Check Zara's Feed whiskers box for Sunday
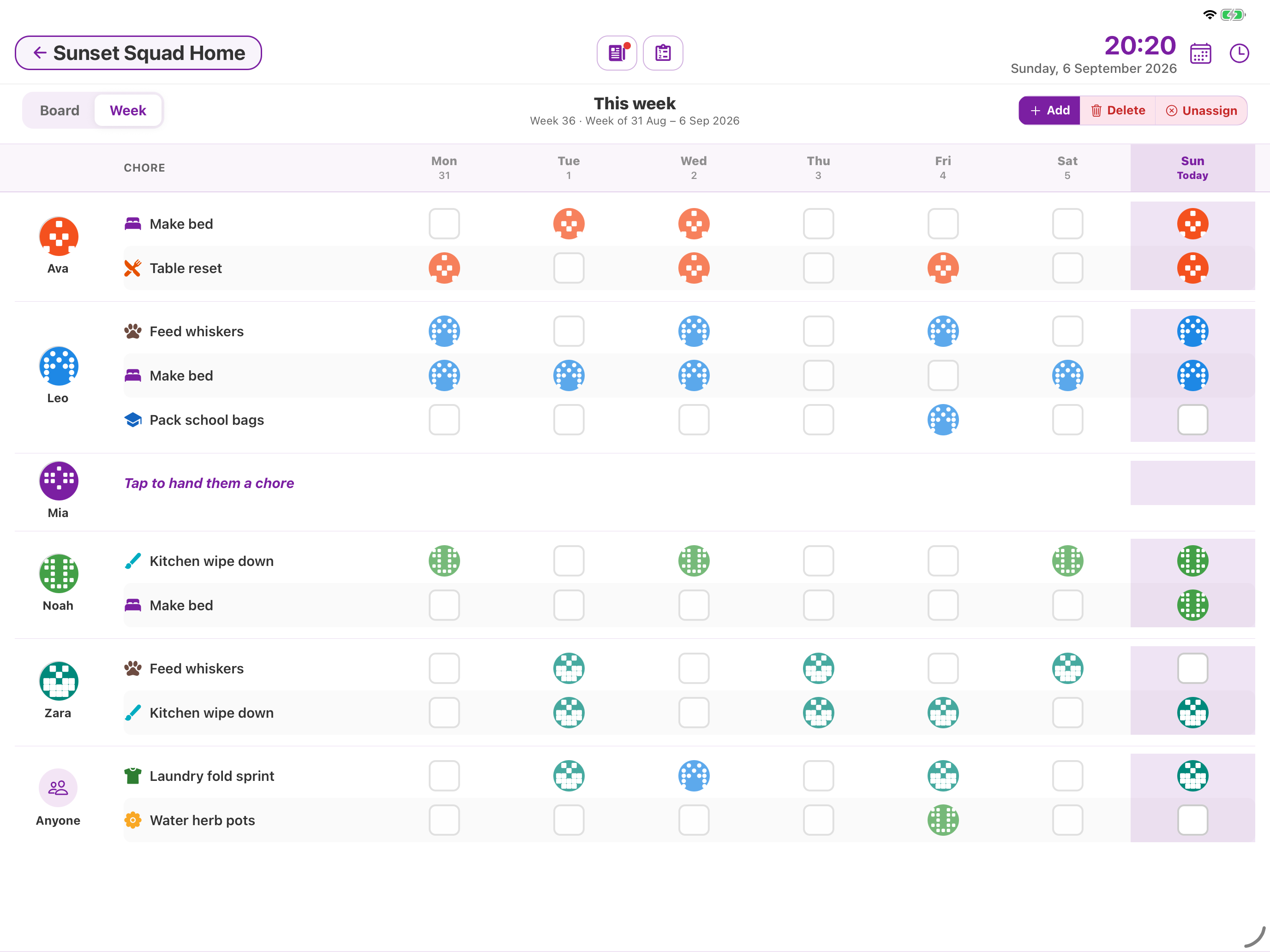Screen dimensions: 1270x952 (x=1192, y=668)
